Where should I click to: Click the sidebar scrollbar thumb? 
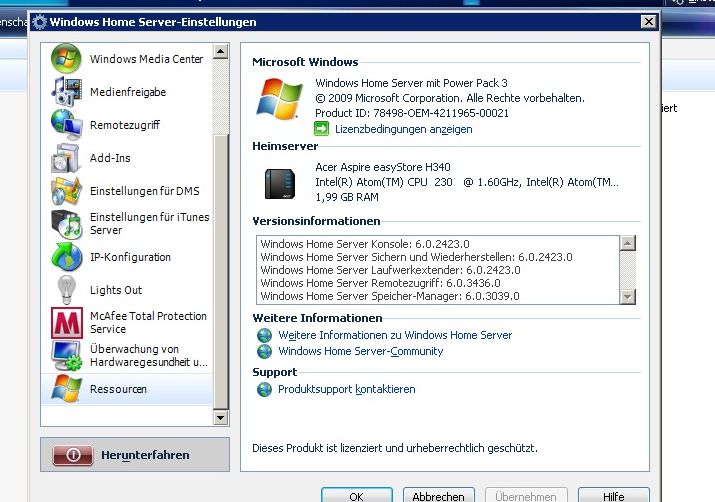pyautogui.click(x=221, y=272)
